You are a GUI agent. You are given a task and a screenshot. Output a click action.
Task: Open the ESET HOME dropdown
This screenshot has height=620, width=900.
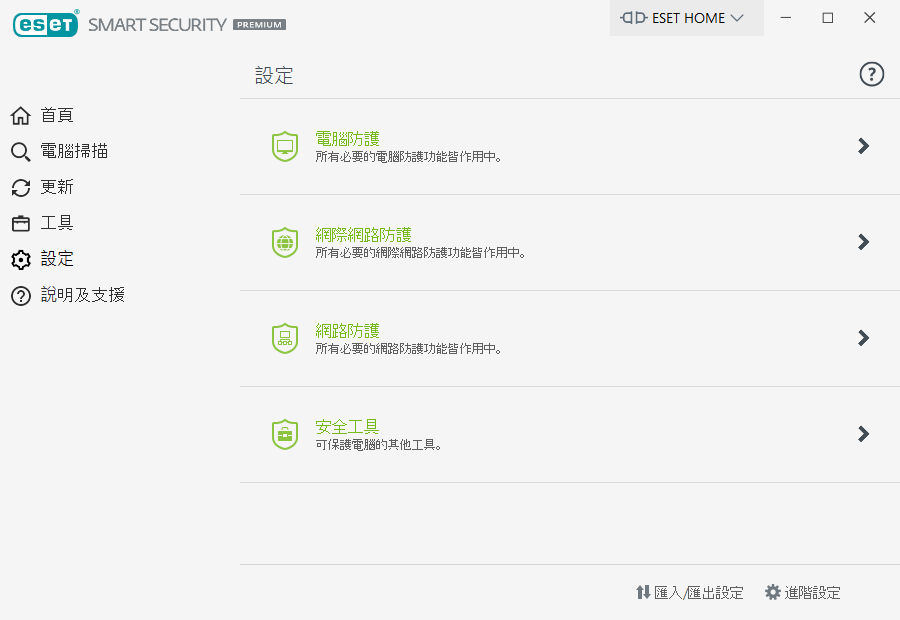pos(686,18)
